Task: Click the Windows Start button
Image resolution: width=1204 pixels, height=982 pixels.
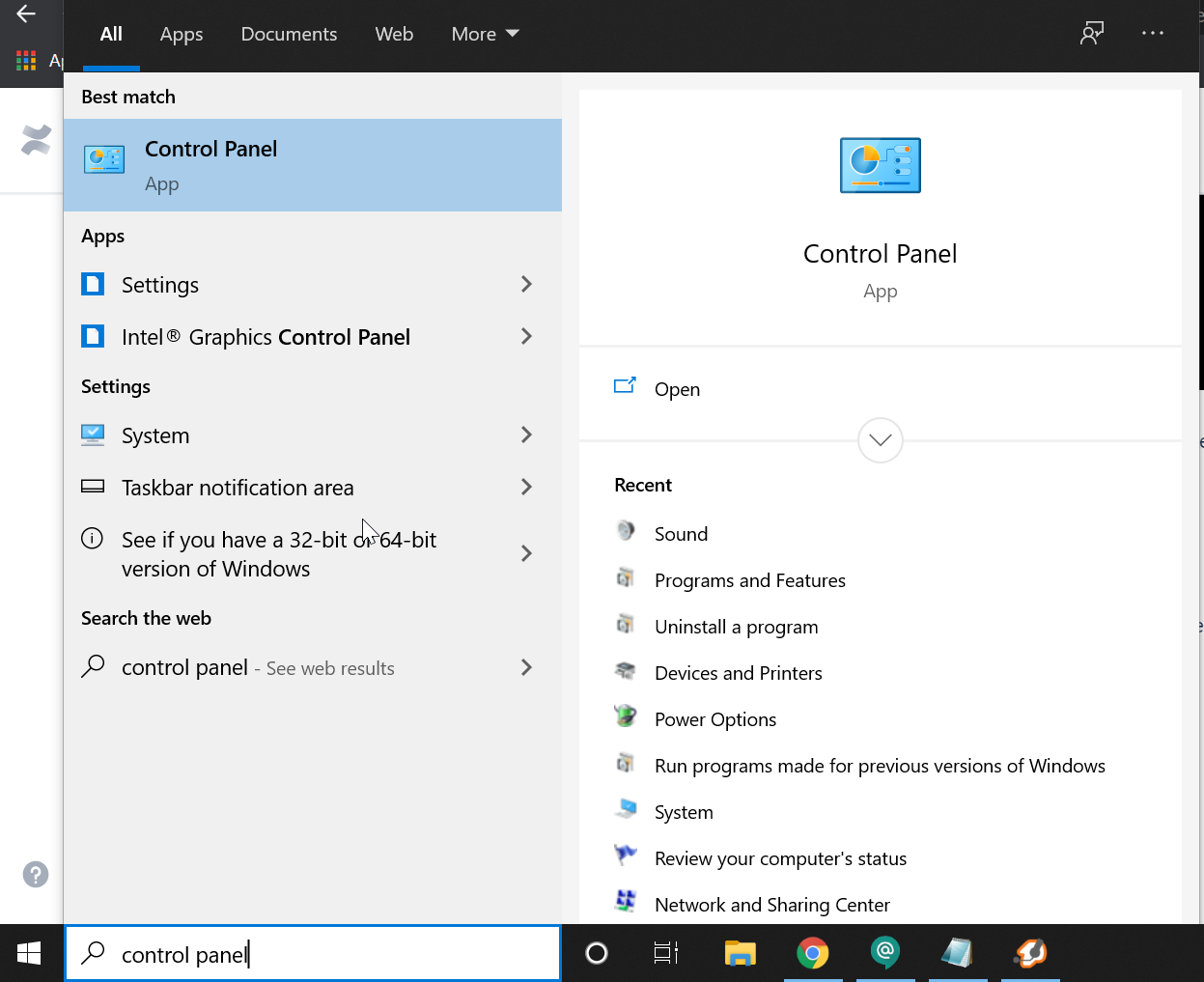Action: click(29, 954)
